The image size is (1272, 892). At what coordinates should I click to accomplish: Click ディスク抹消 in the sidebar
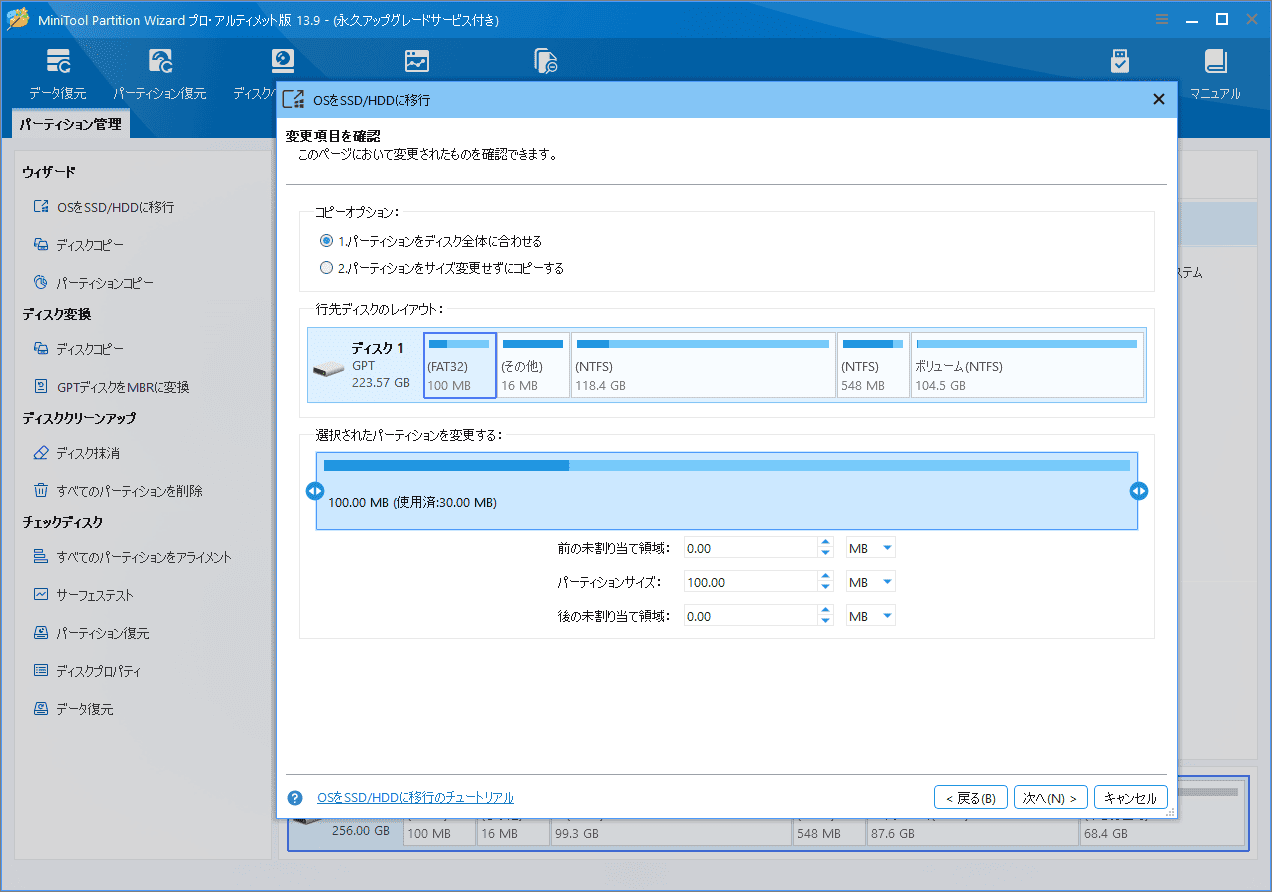pyautogui.click(x=76, y=453)
